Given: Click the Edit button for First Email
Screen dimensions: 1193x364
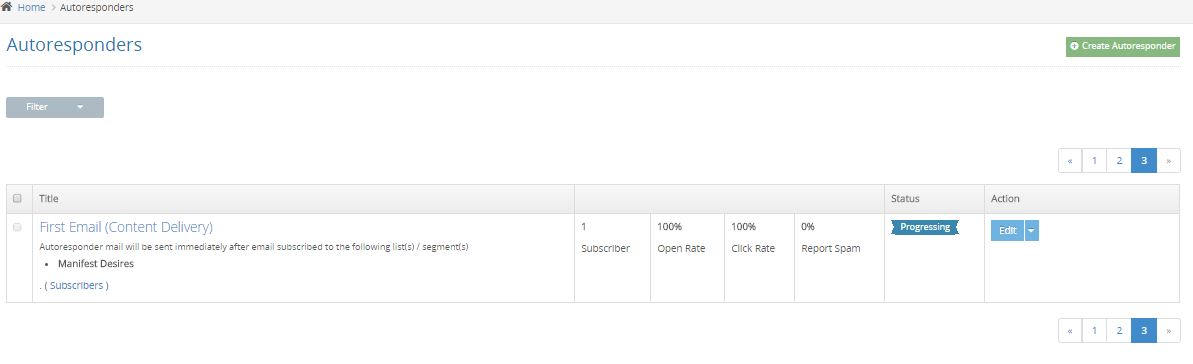Looking at the screenshot, I should click(x=1007, y=231).
